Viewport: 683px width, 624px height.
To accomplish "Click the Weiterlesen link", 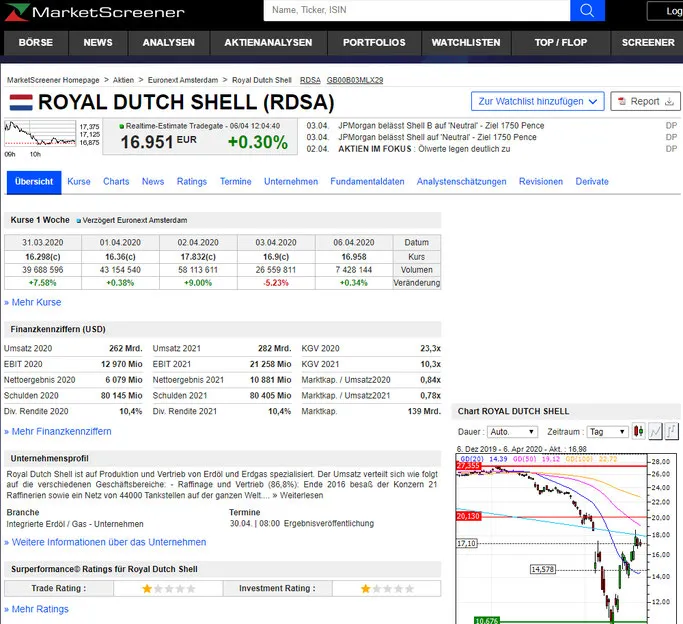I will click(x=301, y=496).
